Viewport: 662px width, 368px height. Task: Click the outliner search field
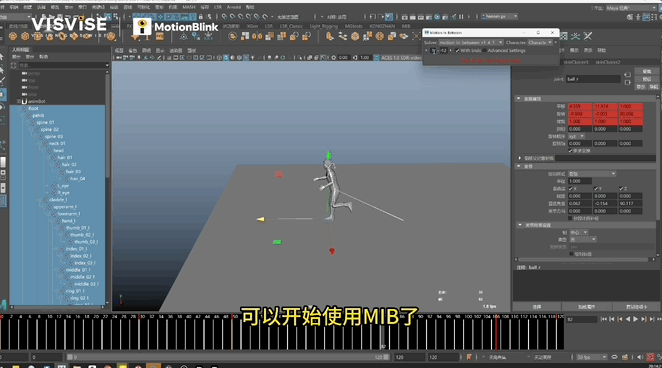coord(61,65)
